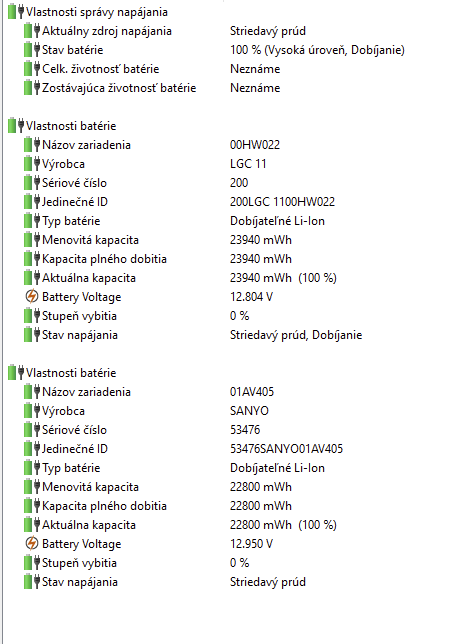Screen dimensions: 467x644
Task: Select the device name value '00HW022'
Action: [x=255, y=145]
